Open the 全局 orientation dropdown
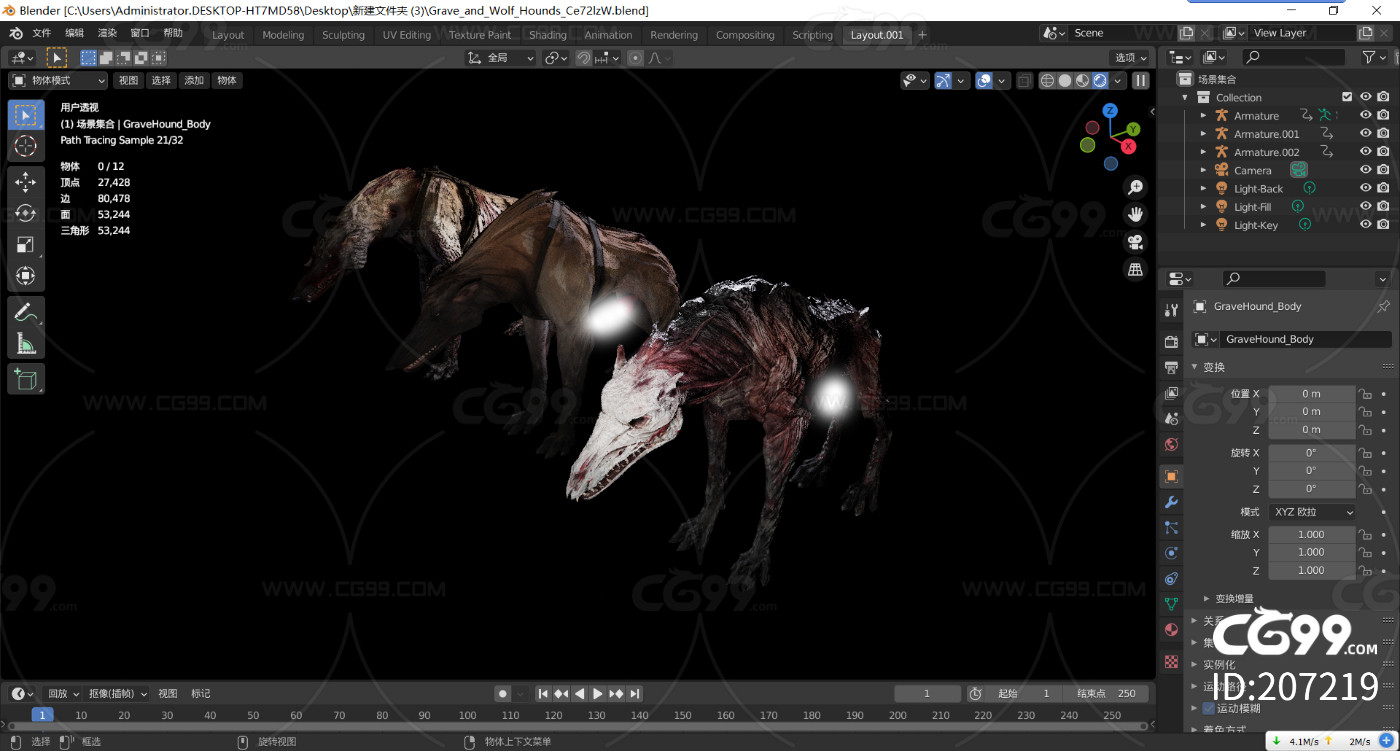 click(502, 58)
